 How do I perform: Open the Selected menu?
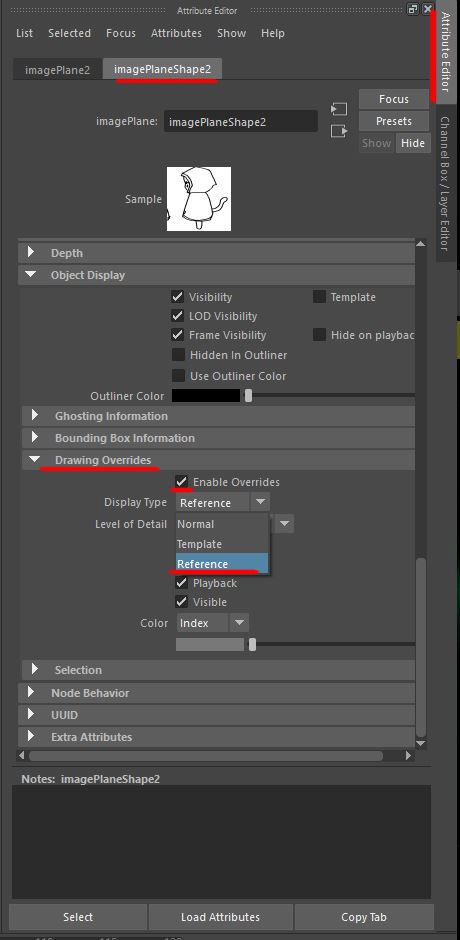click(70, 34)
